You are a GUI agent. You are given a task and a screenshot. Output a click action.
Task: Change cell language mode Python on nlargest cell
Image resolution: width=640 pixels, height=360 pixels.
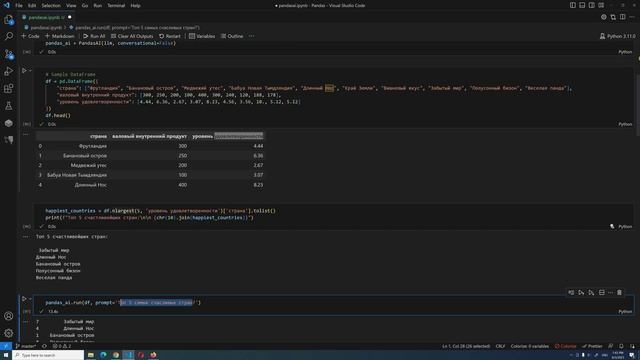point(625,226)
